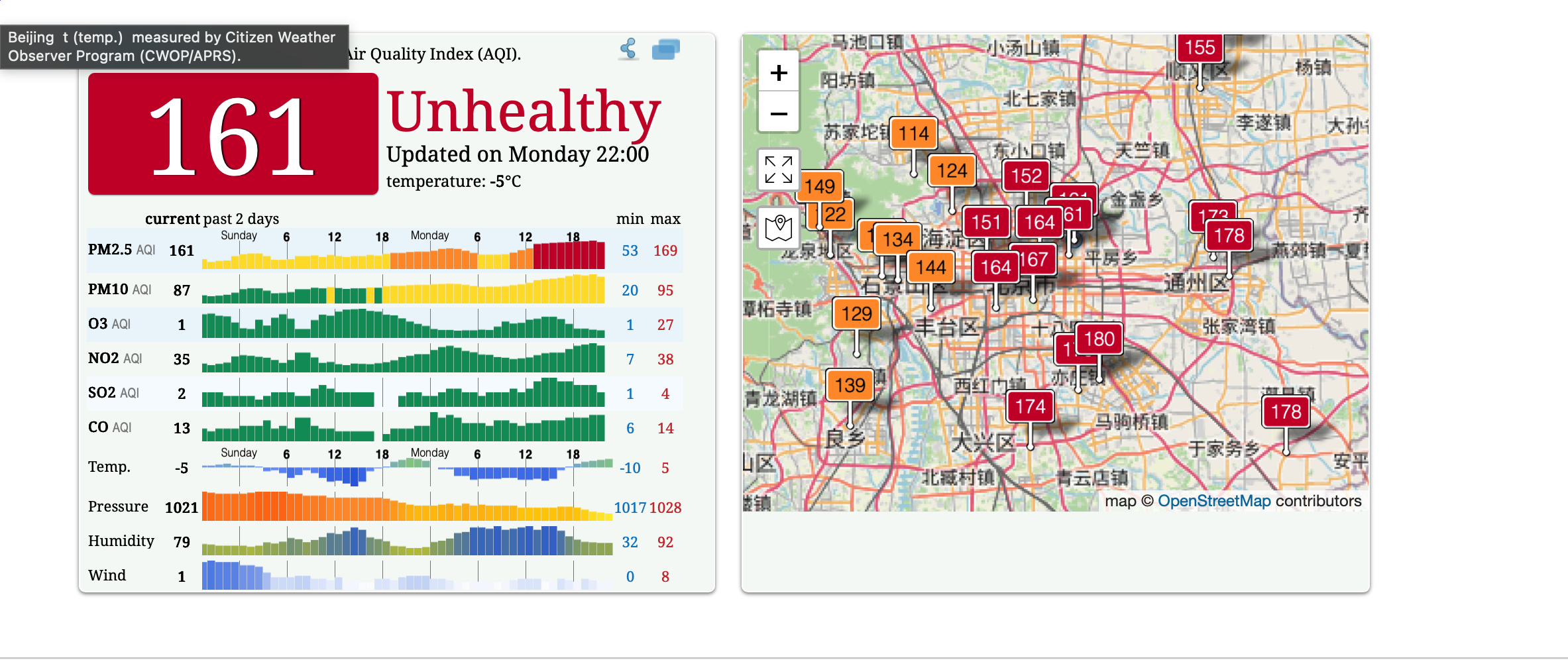
Task: Click the SO2 AQI row label
Action: pyautogui.click(x=113, y=393)
